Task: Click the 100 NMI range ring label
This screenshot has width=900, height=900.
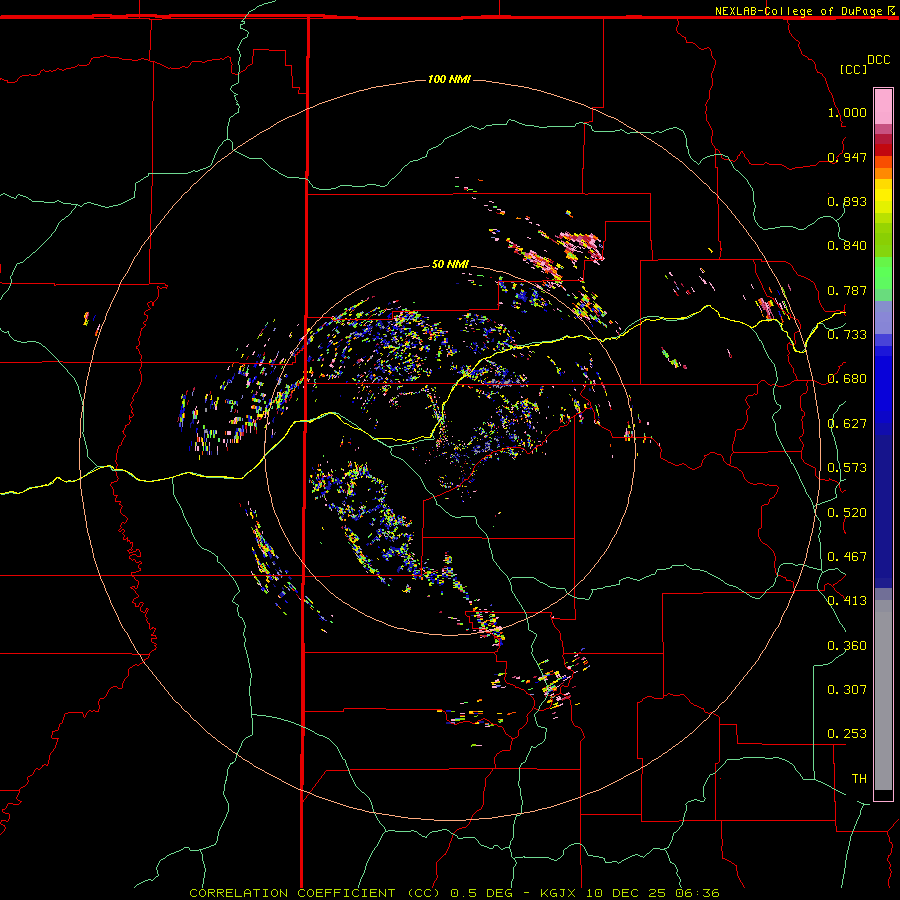Action: click(449, 79)
